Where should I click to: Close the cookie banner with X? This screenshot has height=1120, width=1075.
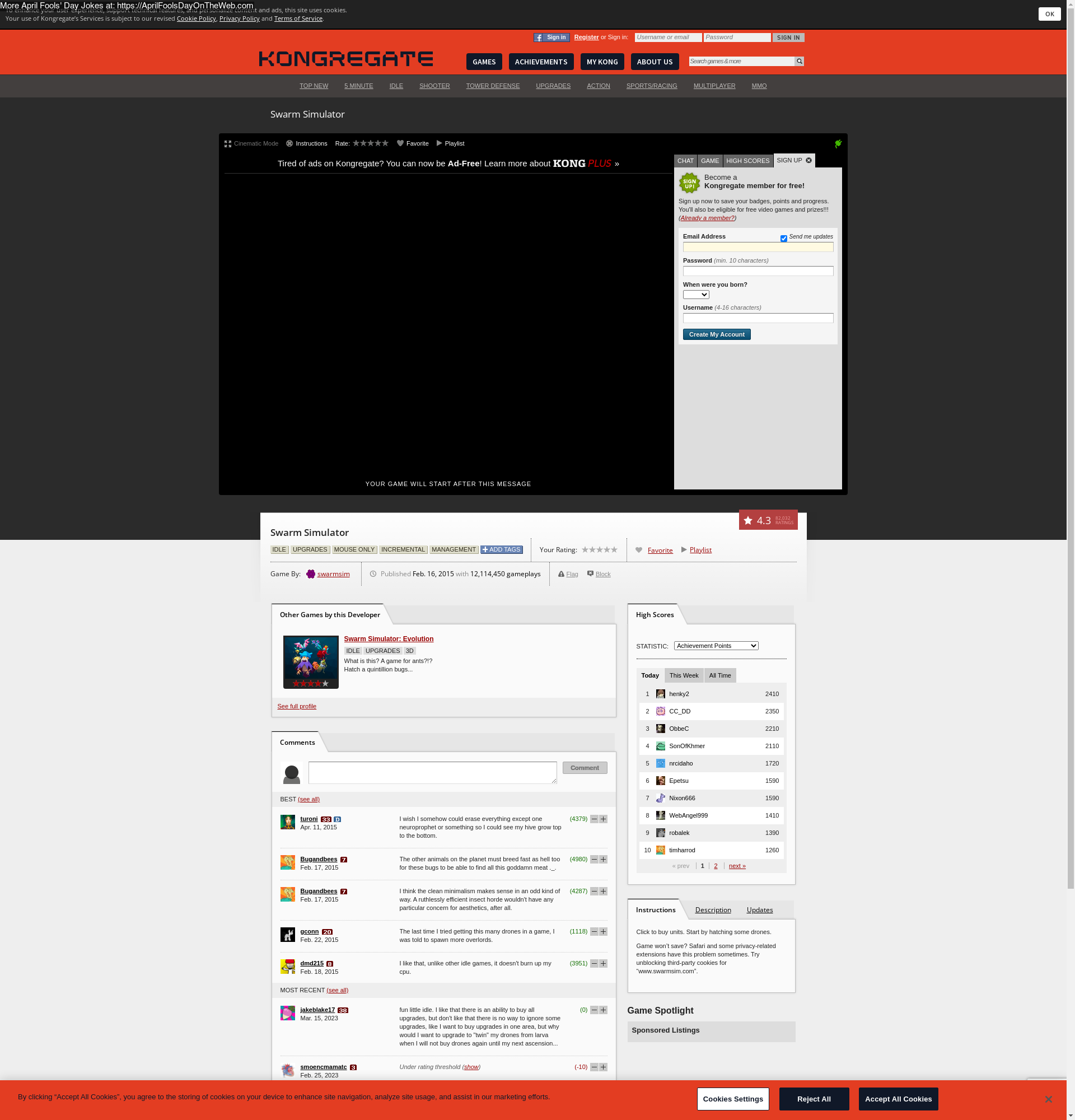point(1049,1099)
